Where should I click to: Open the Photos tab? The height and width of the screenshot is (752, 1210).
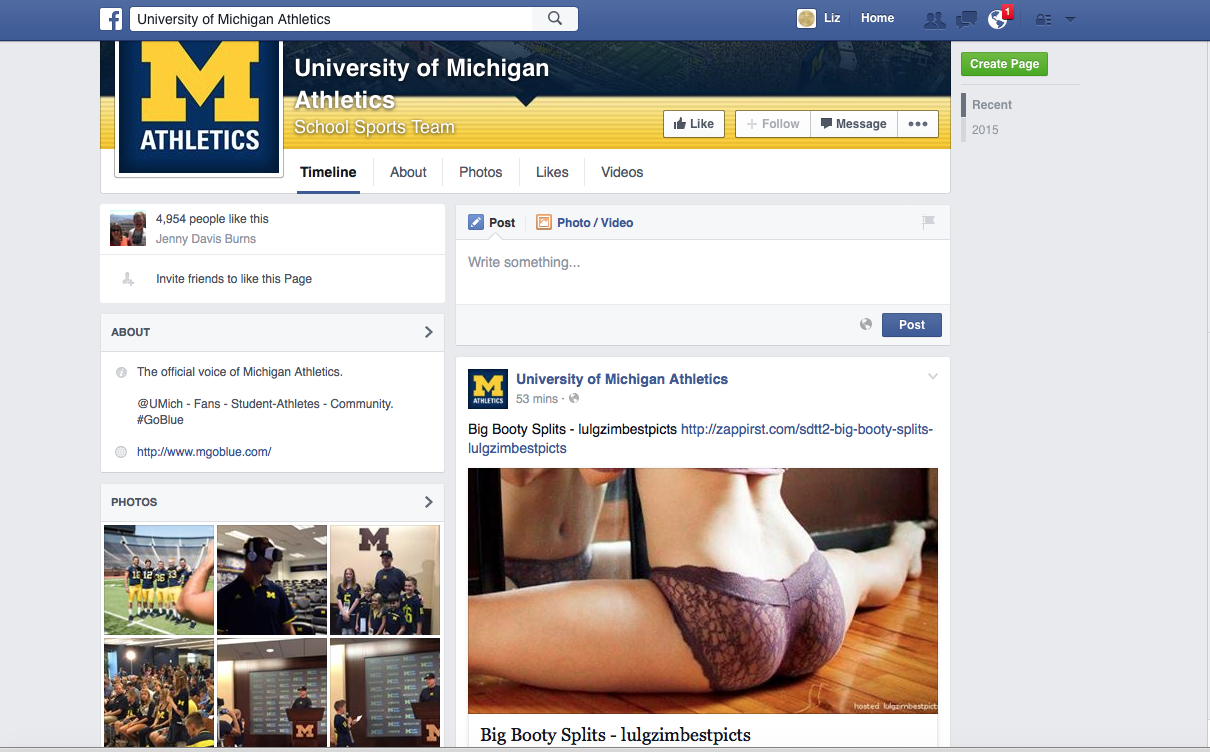click(481, 172)
